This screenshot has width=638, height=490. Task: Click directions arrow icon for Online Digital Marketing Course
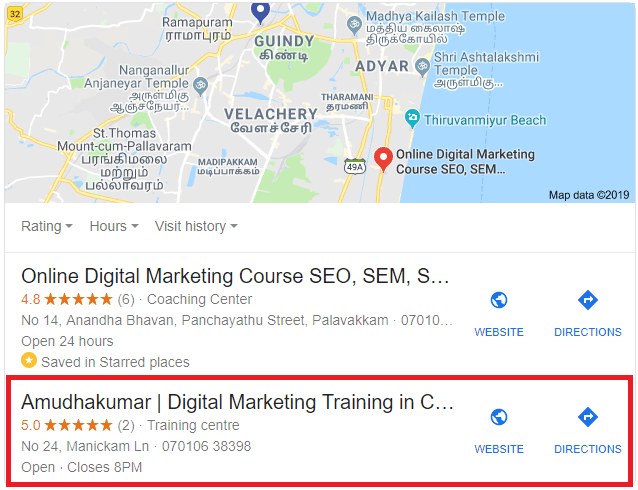pos(588,300)
